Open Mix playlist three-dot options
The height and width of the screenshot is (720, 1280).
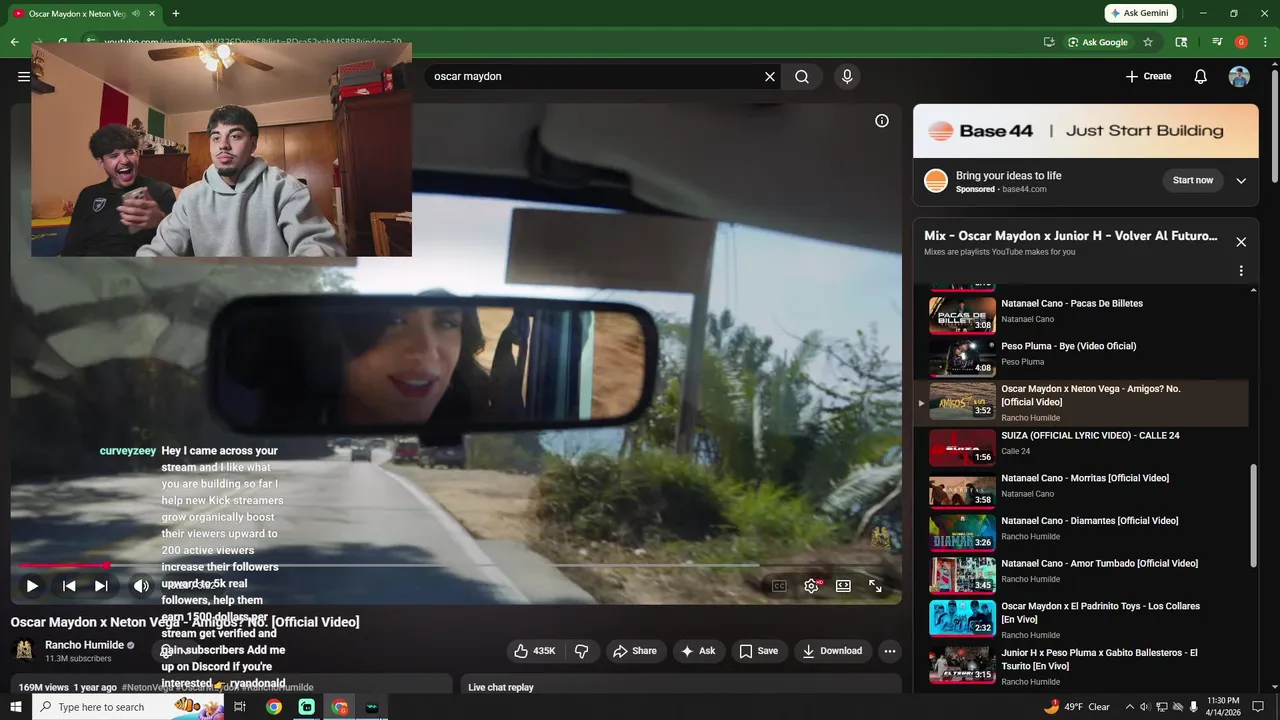1241,271
